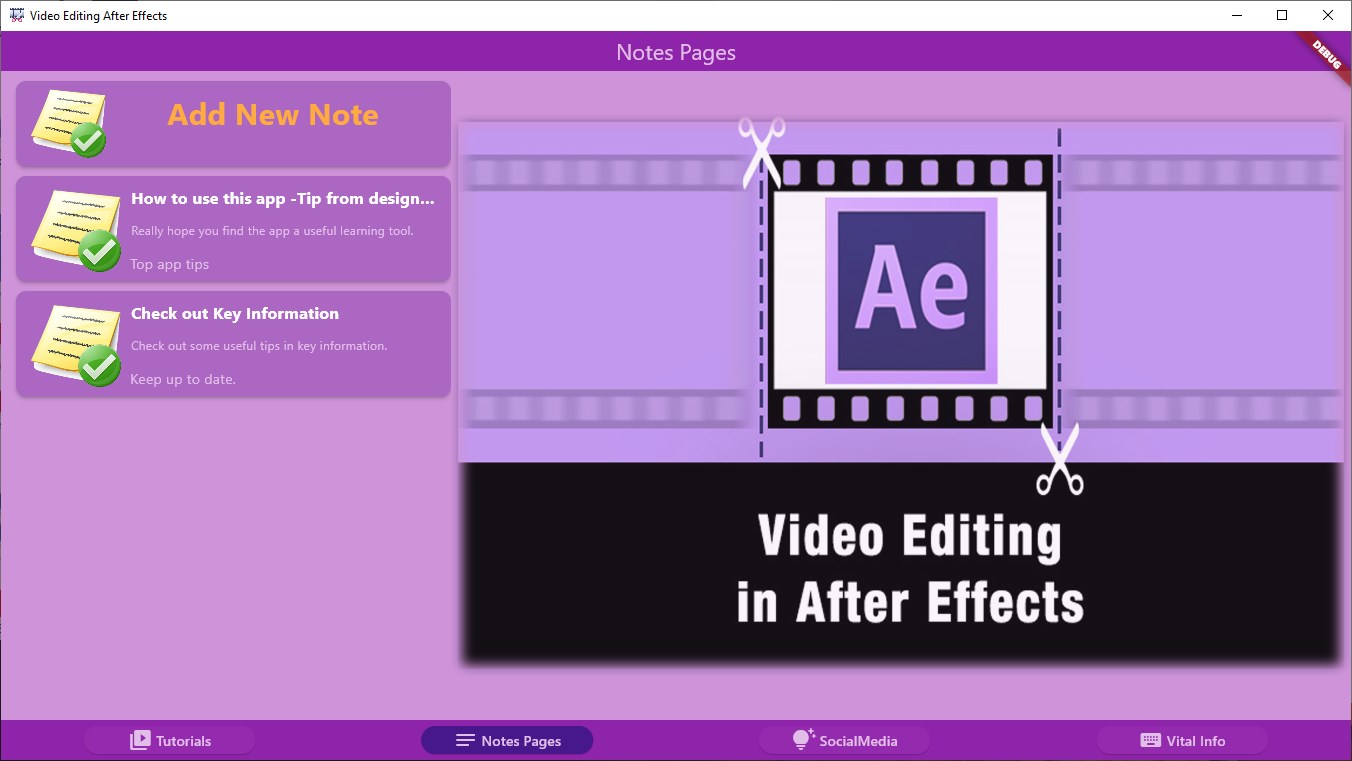Open the Tutorials tab
The height and width of the screenshot is (761, 1352).
[x=170, y=741]
